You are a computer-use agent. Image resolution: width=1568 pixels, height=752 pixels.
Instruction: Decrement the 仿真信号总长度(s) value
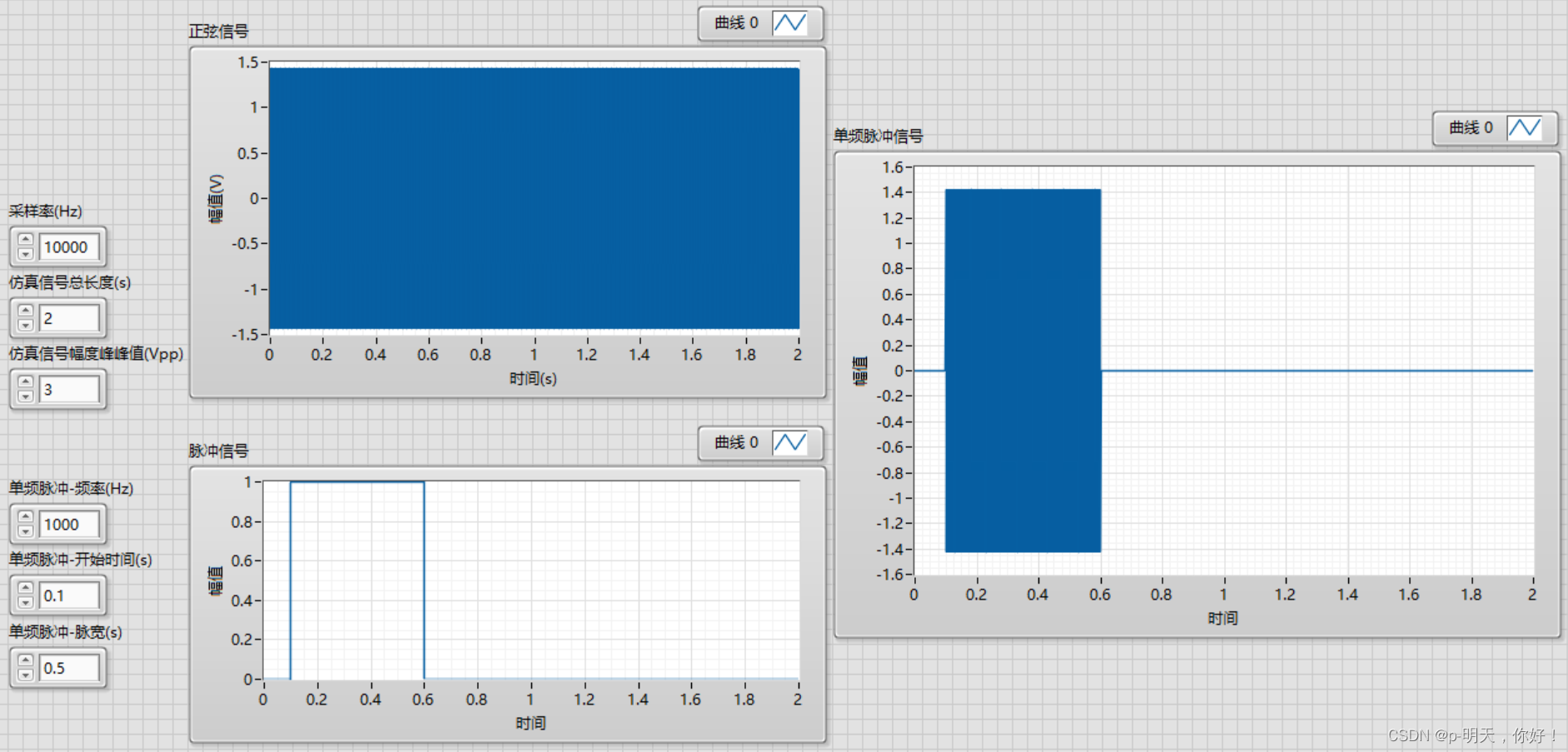25,325
